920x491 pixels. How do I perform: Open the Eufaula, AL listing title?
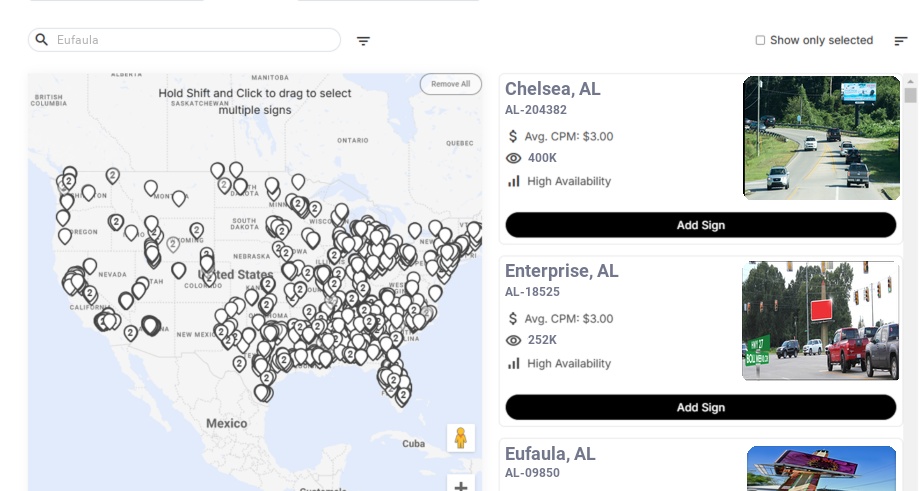coord(550,454)
